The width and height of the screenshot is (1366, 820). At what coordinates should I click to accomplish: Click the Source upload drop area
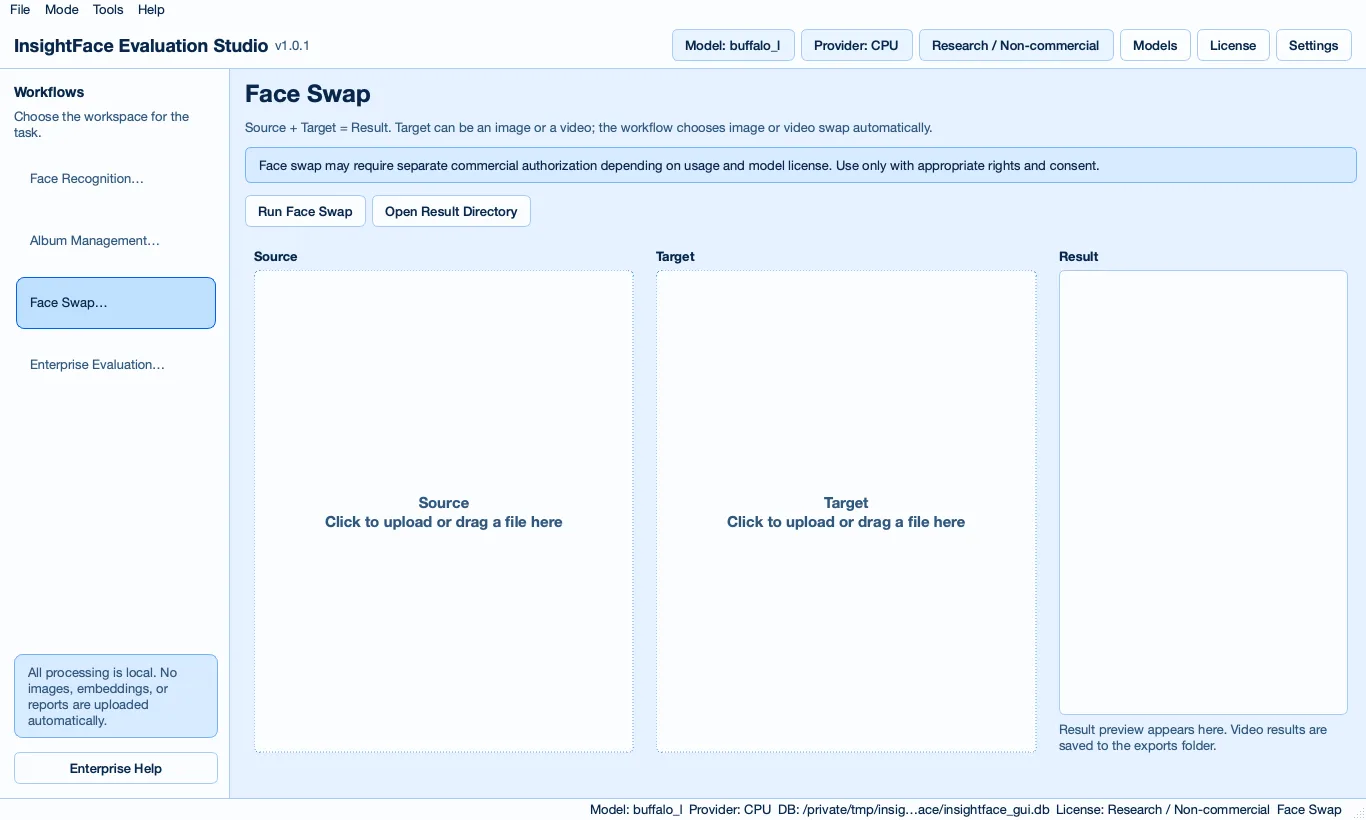pos(444,511)
